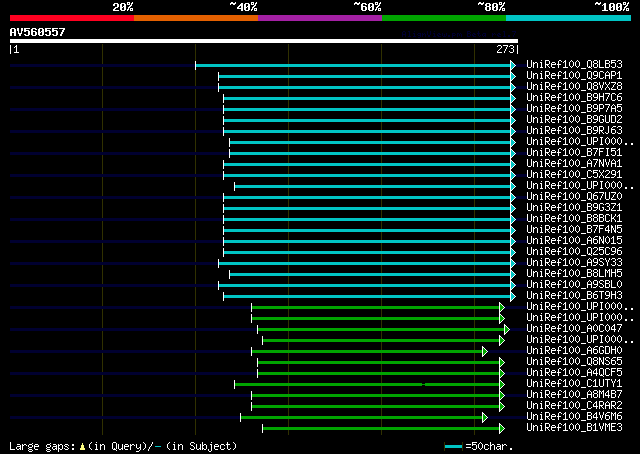Click the cyan arrowhead ending the B6T9H3 alignment
The image size is (640, 454).
pyautogui.click(x=513, y=297)
